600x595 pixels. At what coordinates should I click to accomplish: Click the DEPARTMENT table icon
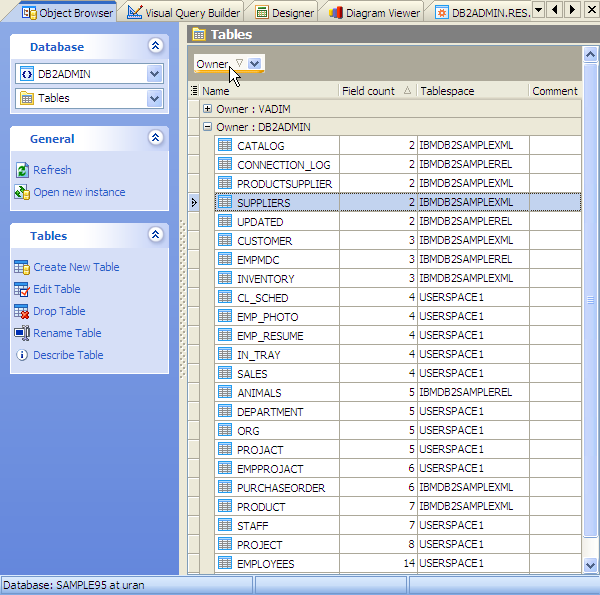[225, 411]
